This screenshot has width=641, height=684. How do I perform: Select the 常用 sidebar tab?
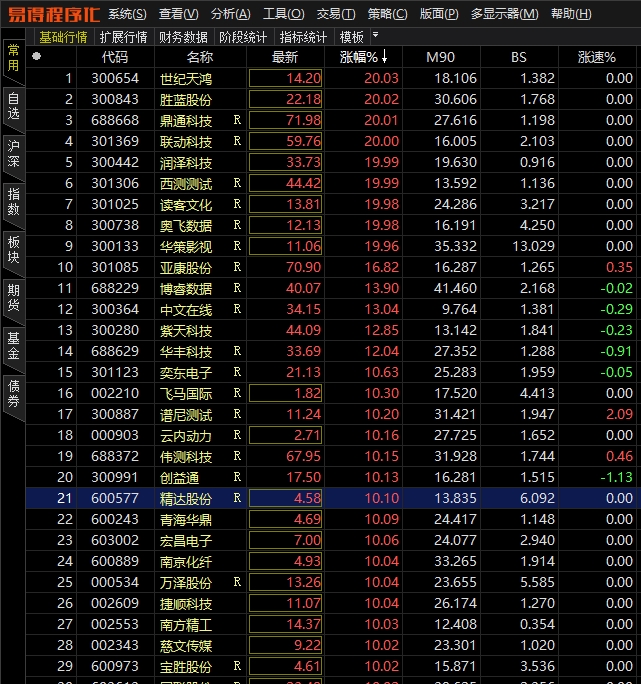tap(14, 58)
